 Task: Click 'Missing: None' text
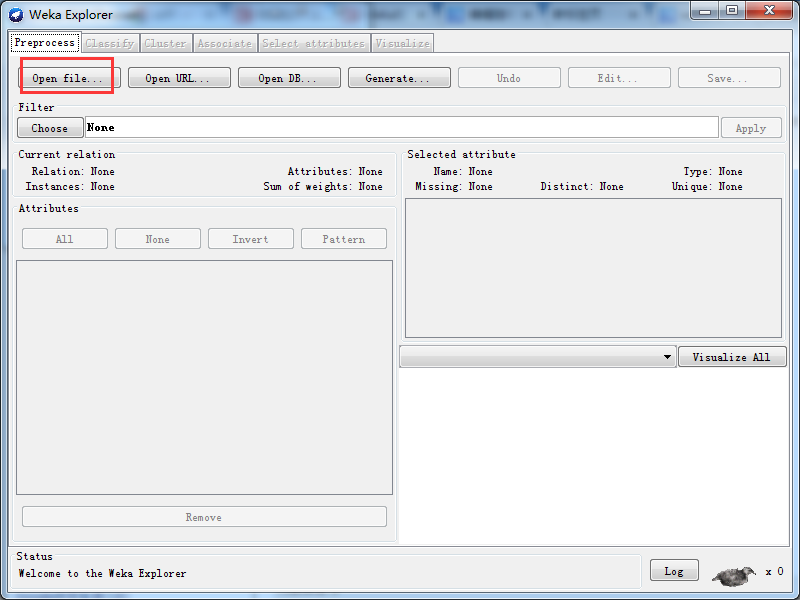(x=454, y=186)
